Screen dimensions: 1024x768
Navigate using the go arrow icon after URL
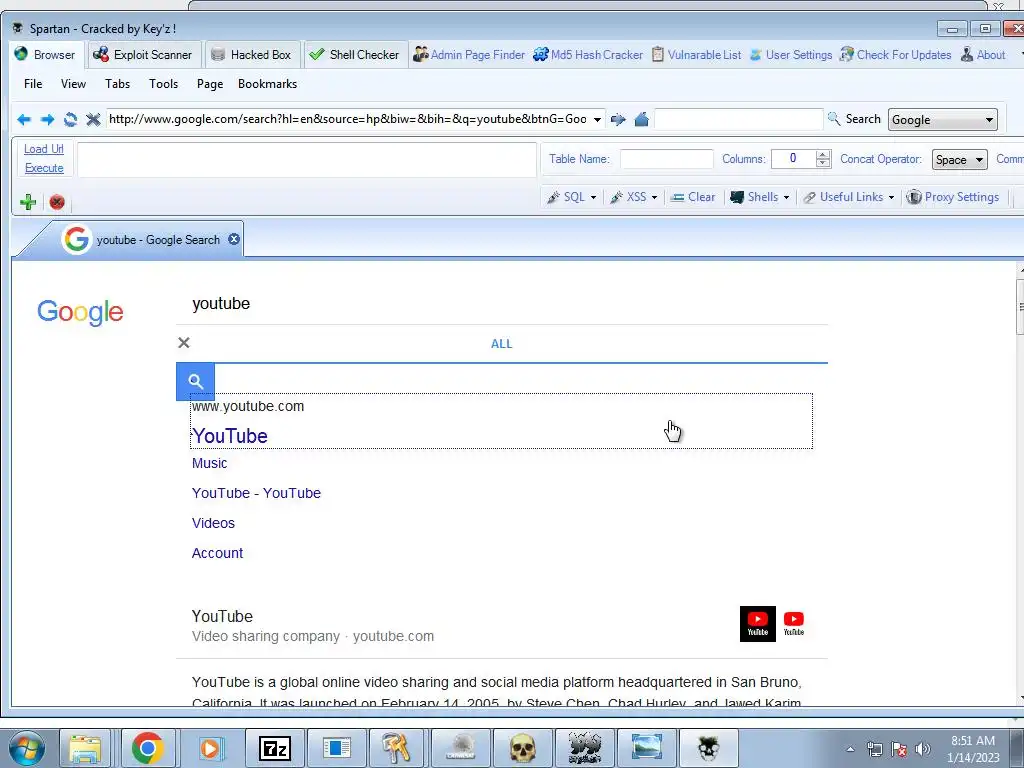point(618,120)
